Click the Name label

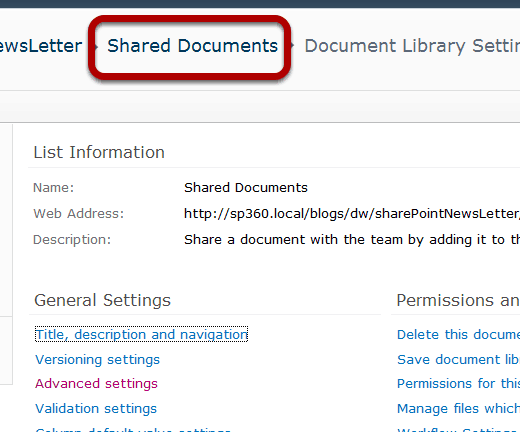[53, 188]
